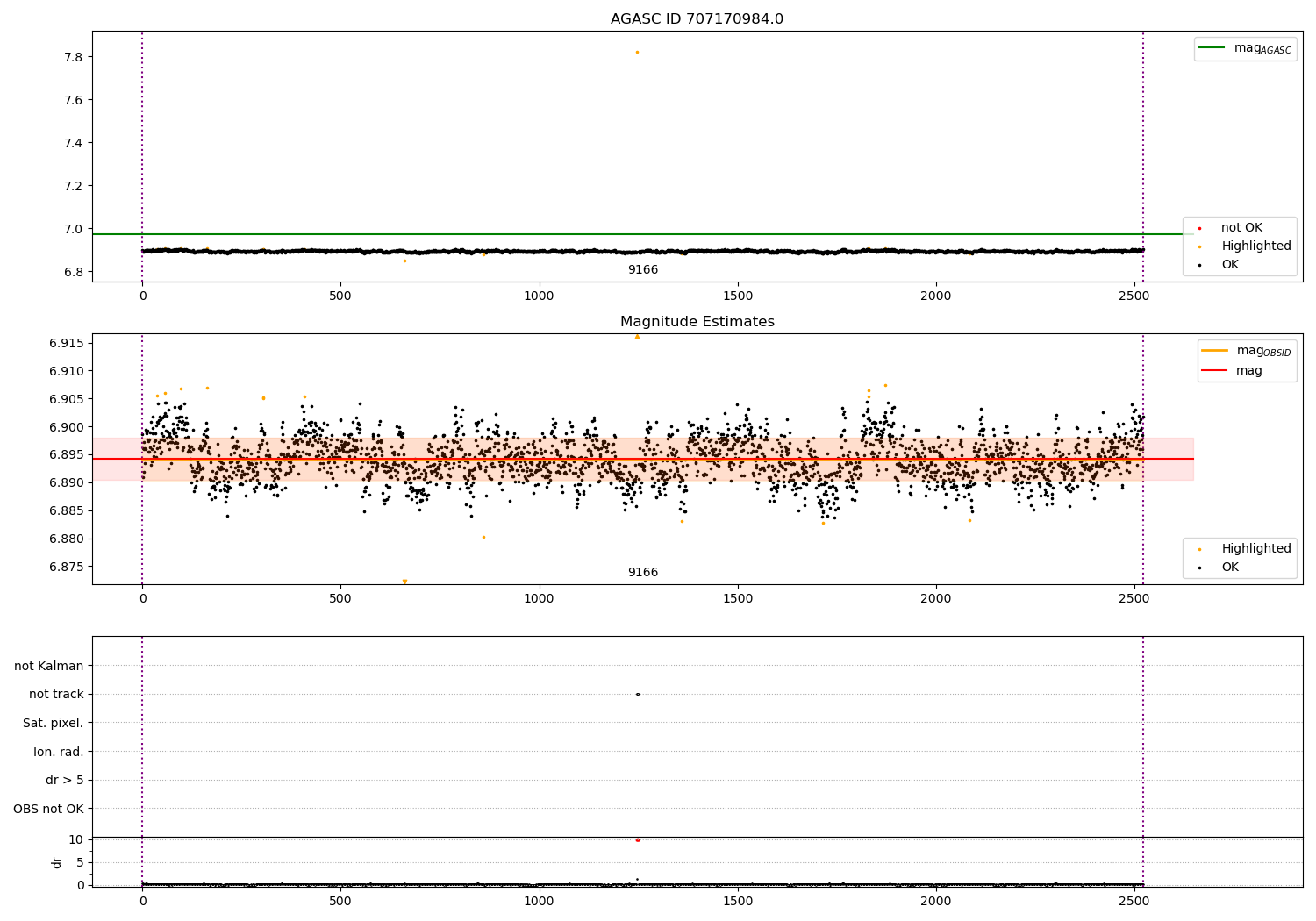Click the 6.915 y-axis tick label

66,343
